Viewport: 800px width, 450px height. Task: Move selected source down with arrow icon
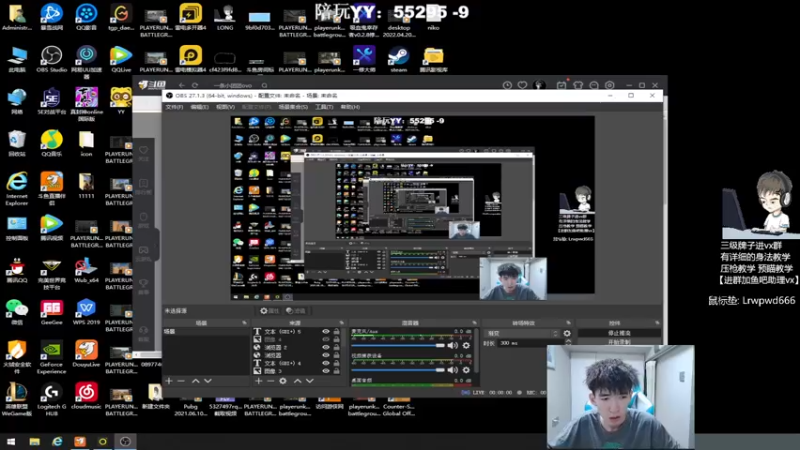[x=310, y=381]
